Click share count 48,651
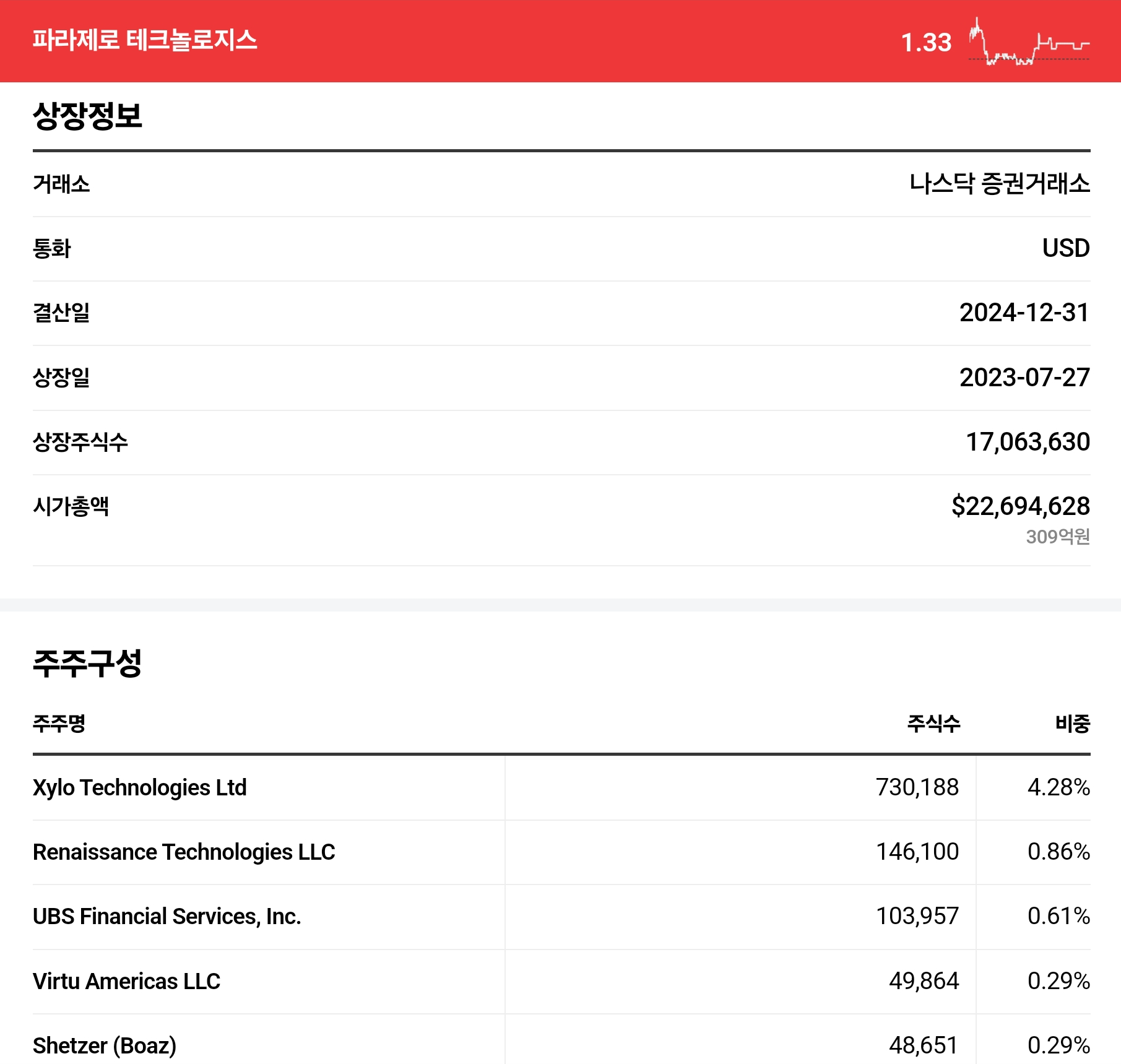The height and width of the screenshot is (1064, 1121). click(924, 1045)
